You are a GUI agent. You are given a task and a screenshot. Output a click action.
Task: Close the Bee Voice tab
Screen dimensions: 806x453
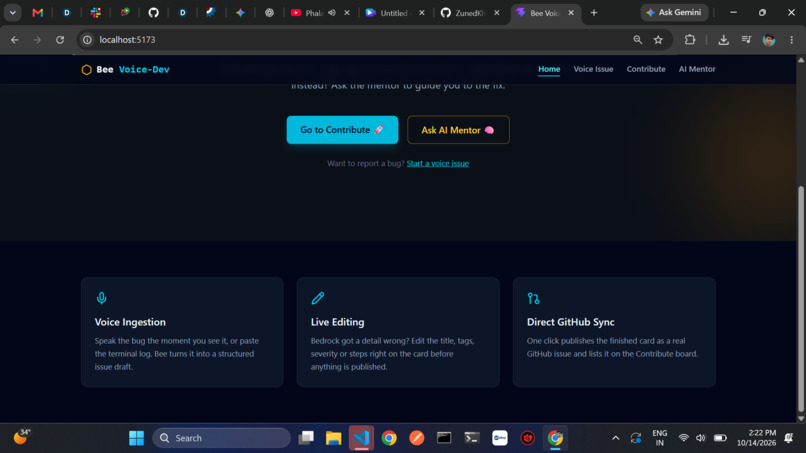[571, 13]
